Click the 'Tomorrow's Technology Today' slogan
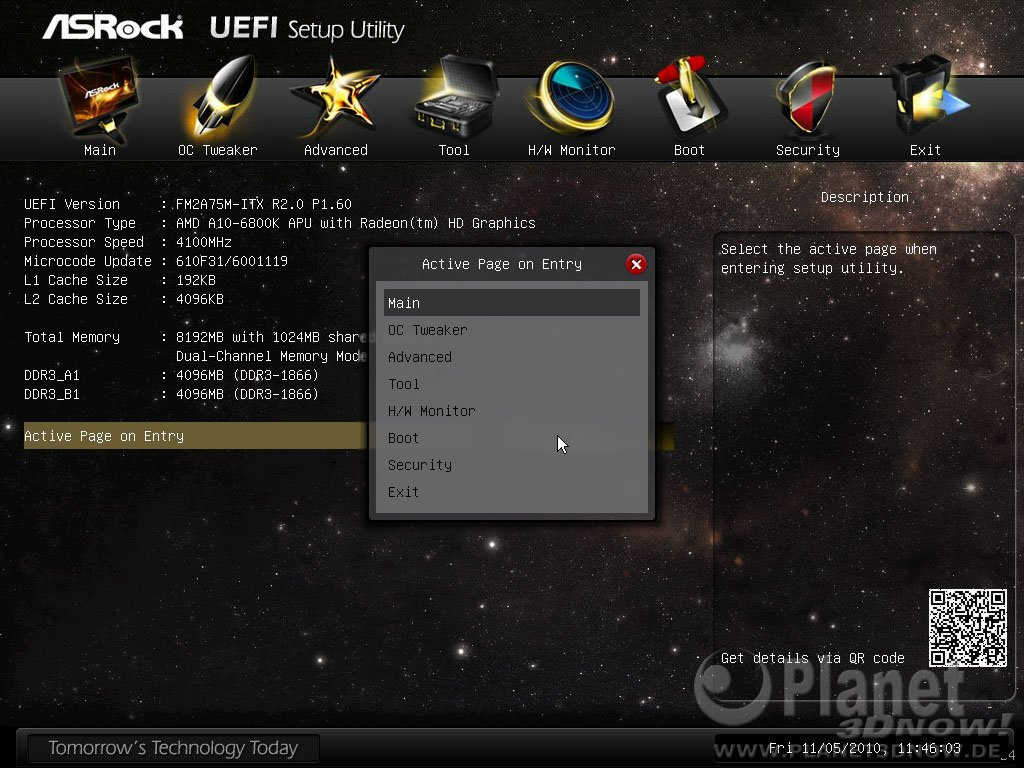This screenshot has width=1024, height=768. (x=173, y=748)
